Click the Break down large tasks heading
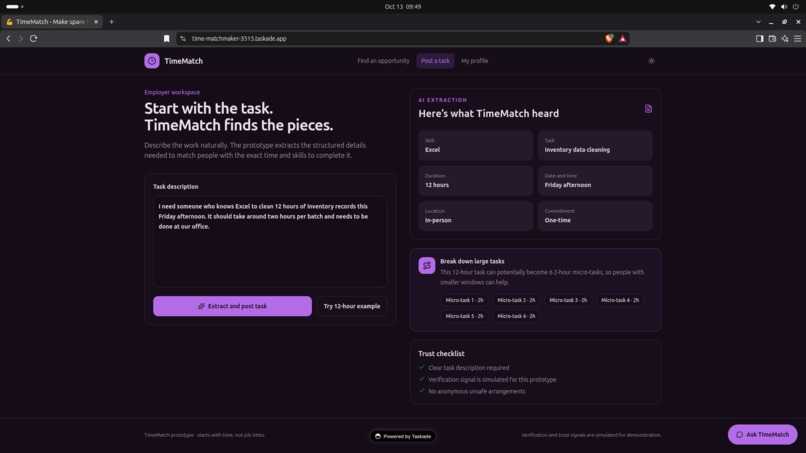The image size is (806, 453). click(x=472, y=261)
